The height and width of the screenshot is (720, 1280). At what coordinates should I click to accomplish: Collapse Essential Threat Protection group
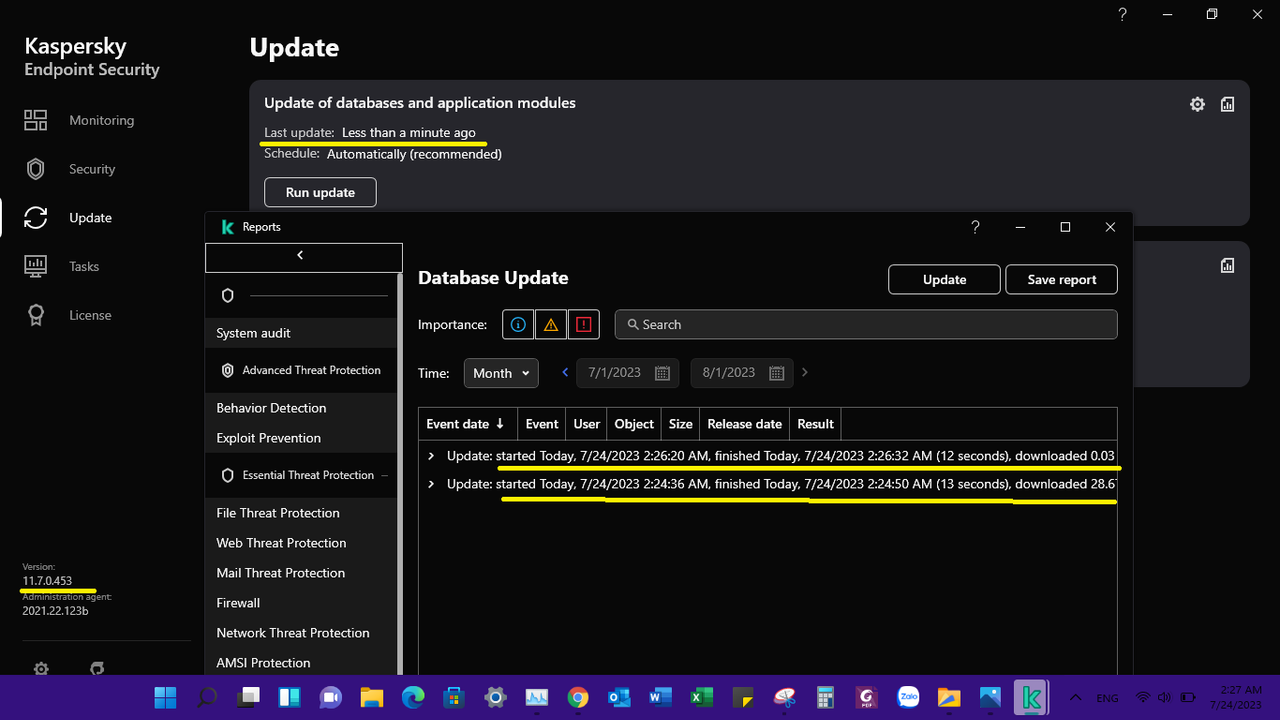point(303,475)
